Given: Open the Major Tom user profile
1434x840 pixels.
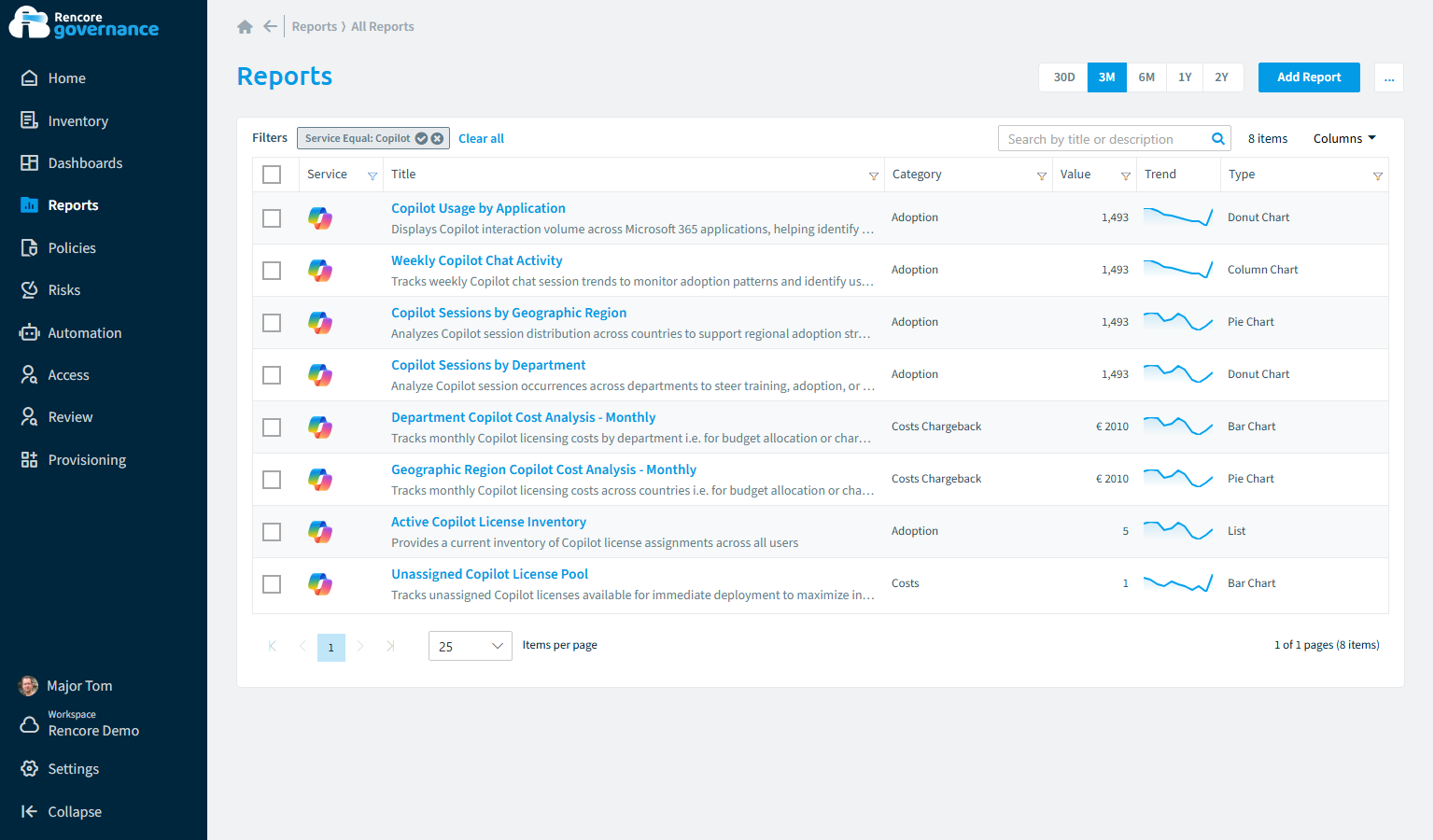Looking at the screenshot, I should pos(65,686).
